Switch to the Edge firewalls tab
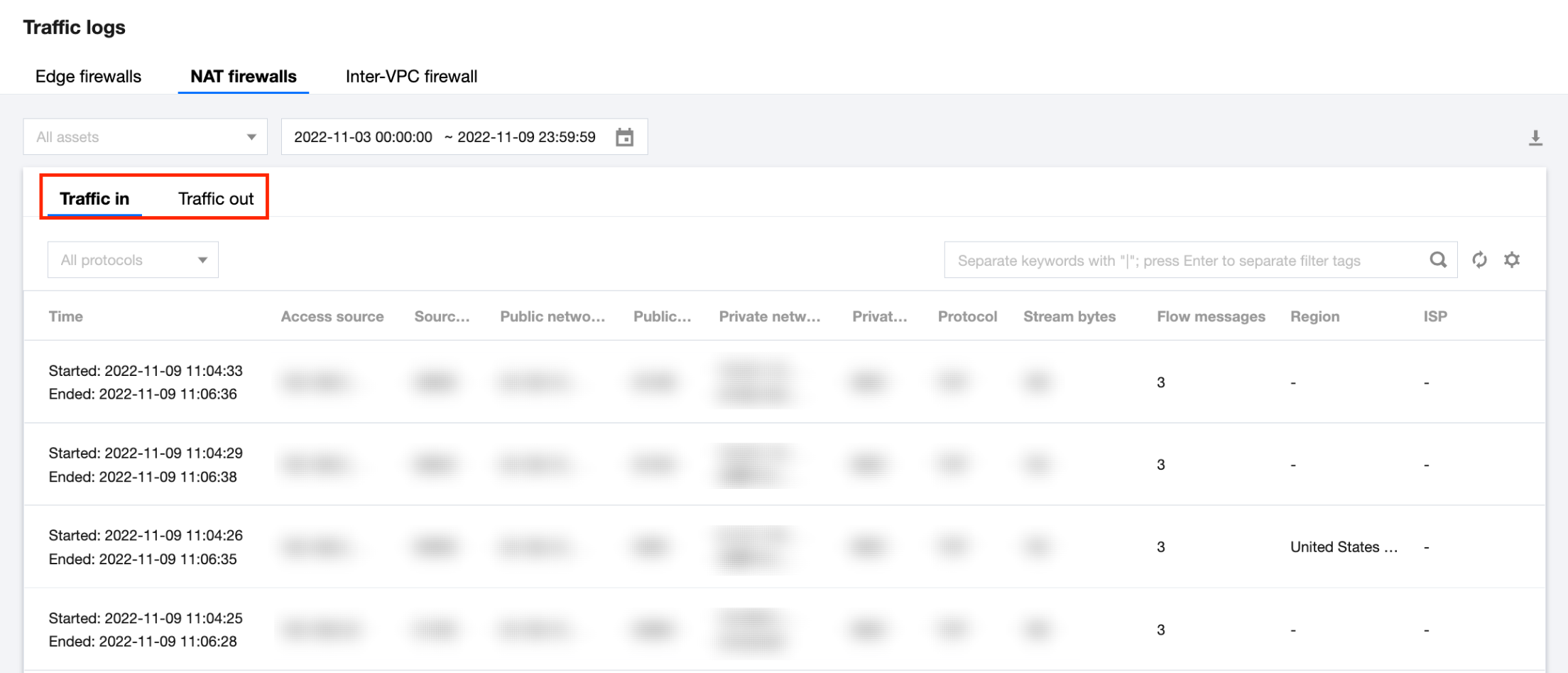 (88, 77)
